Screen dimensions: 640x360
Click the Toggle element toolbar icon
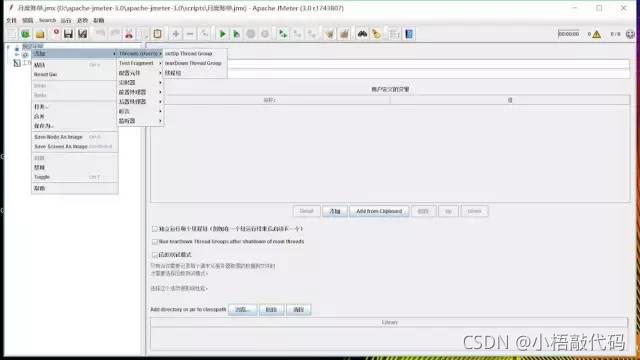204,34
